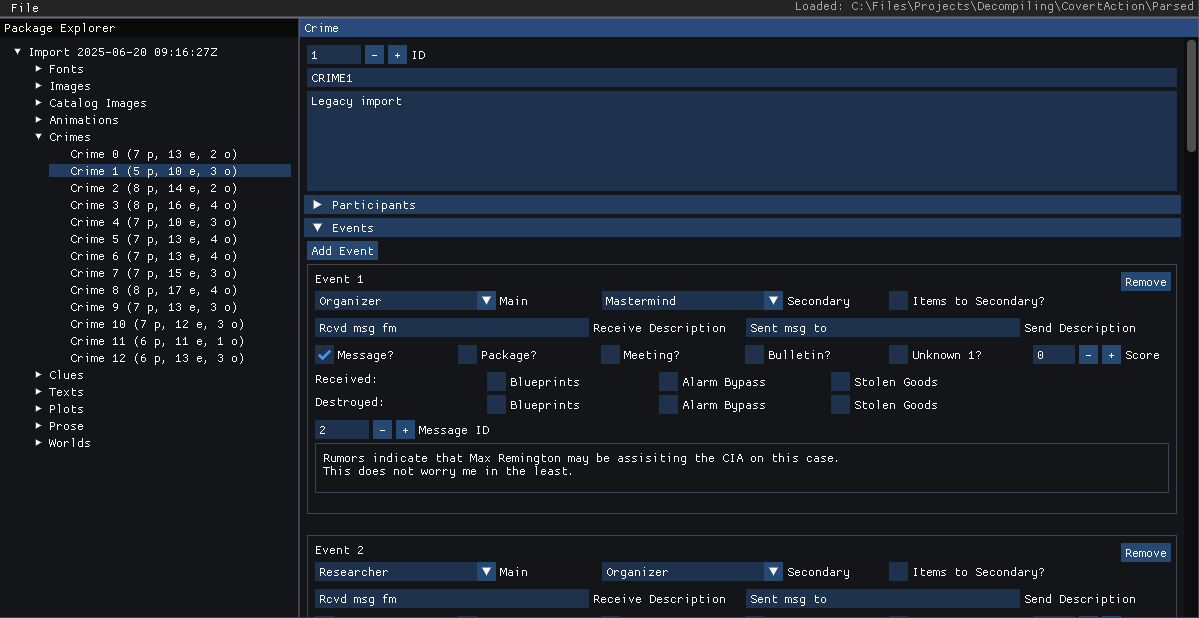Check Received Blueprints checkbox
The image size is (1199, 618).
496,382
